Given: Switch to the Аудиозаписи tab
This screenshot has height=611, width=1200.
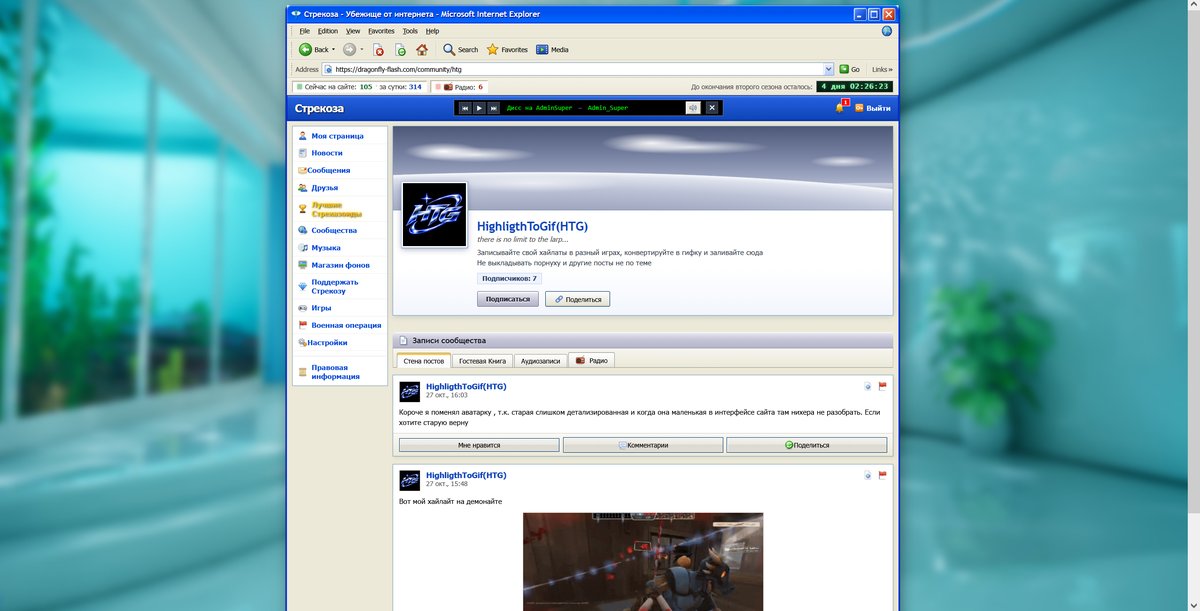Looking at the screenshot, I should [541, 360].
